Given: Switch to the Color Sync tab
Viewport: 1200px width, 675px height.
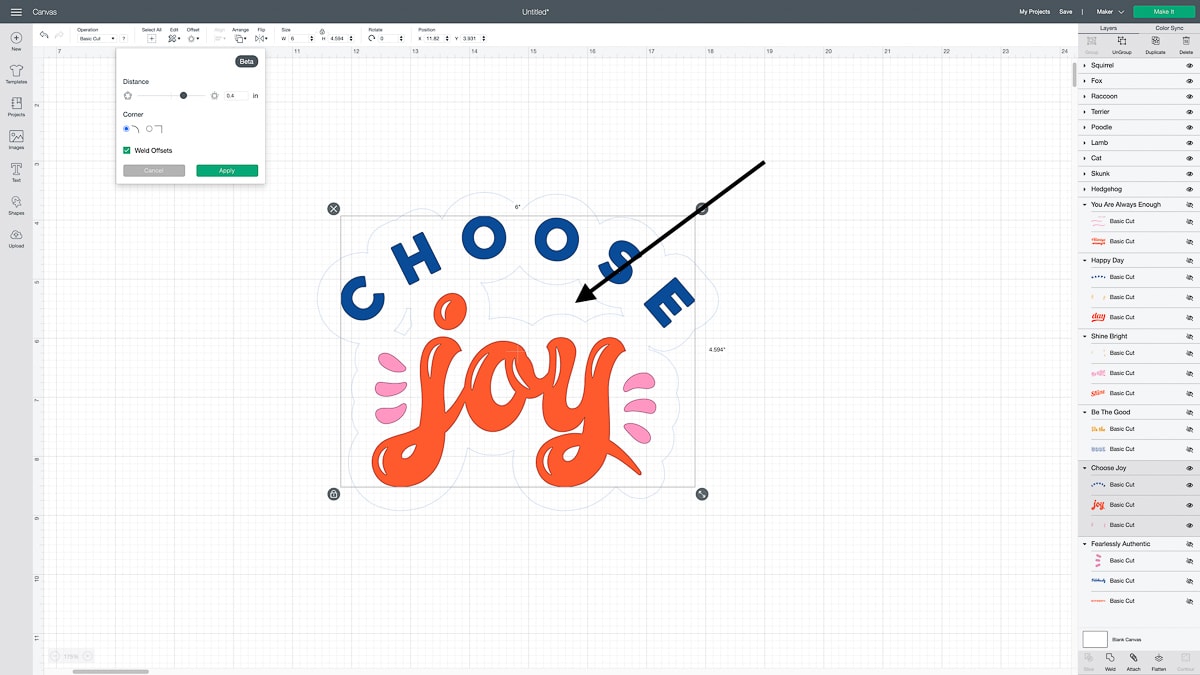Looking at the screenshot, I should [1168, 28].
